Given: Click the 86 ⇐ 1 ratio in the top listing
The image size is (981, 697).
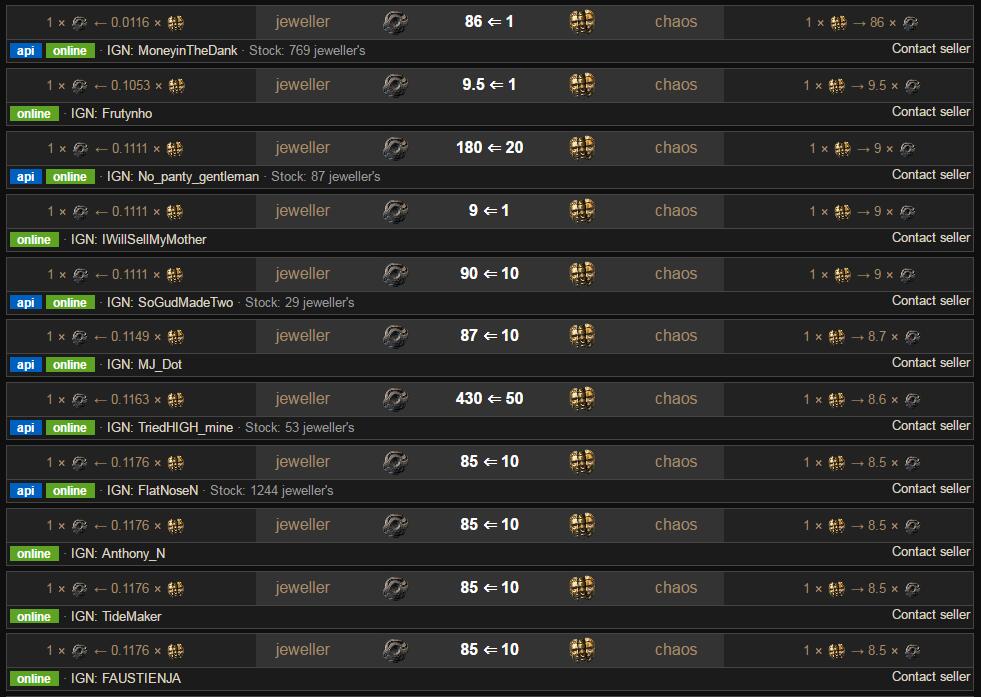Looking at the screenshot, I should coord(489,22).
